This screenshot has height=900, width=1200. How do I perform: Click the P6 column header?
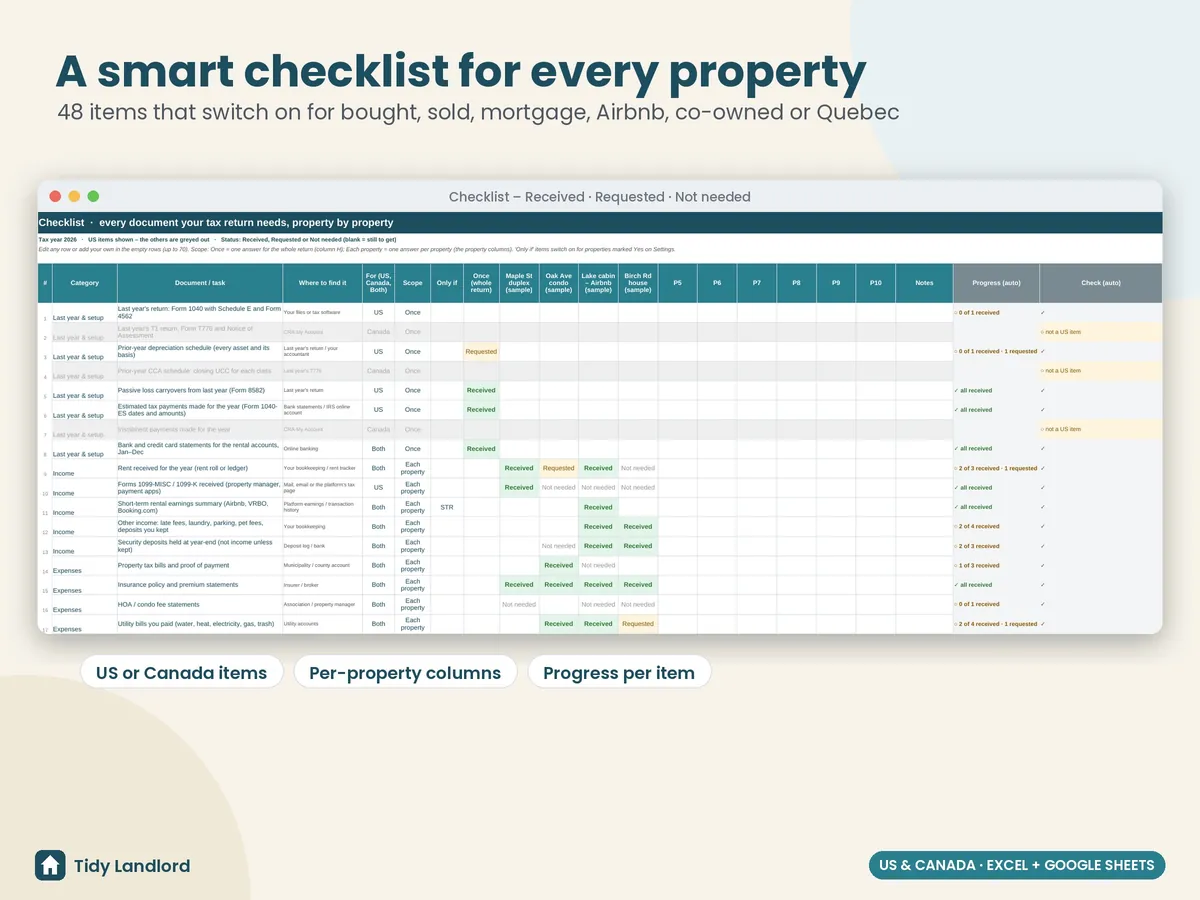pyautogui.click(x=717, y=283)
